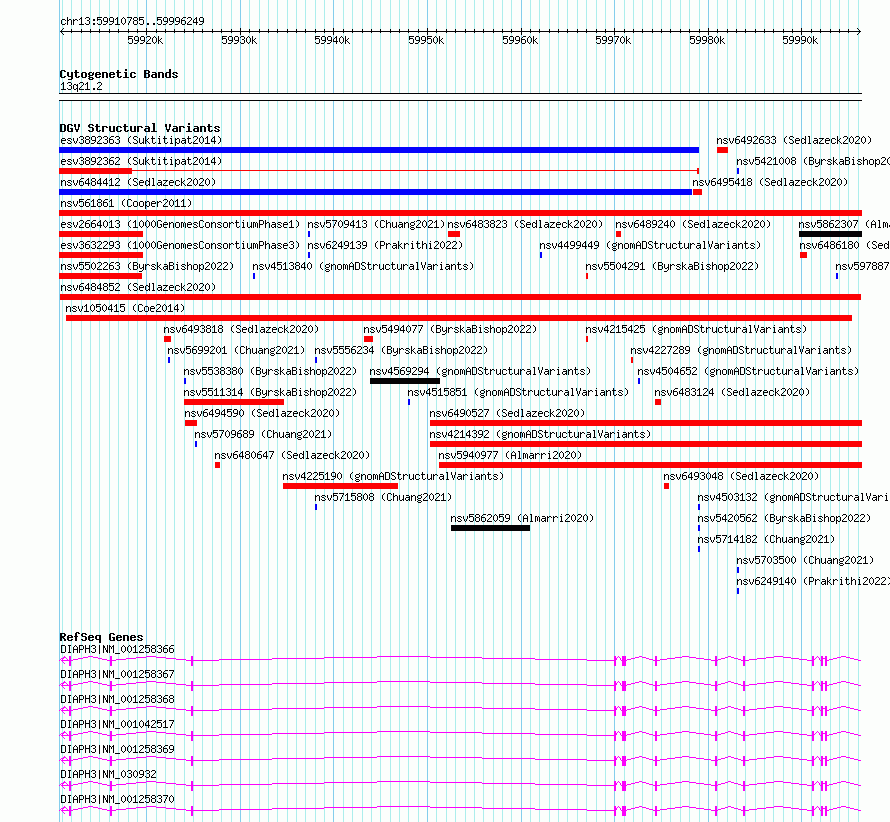The image size is (890, 822).
Task: Open the nsv6249139 (Prakrithi2022) variant label
Action: click(385, 245)
